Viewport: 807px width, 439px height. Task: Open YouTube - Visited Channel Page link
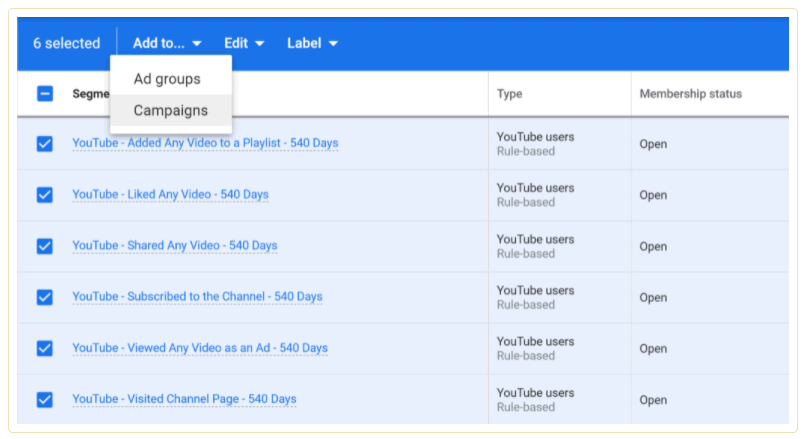184,399
